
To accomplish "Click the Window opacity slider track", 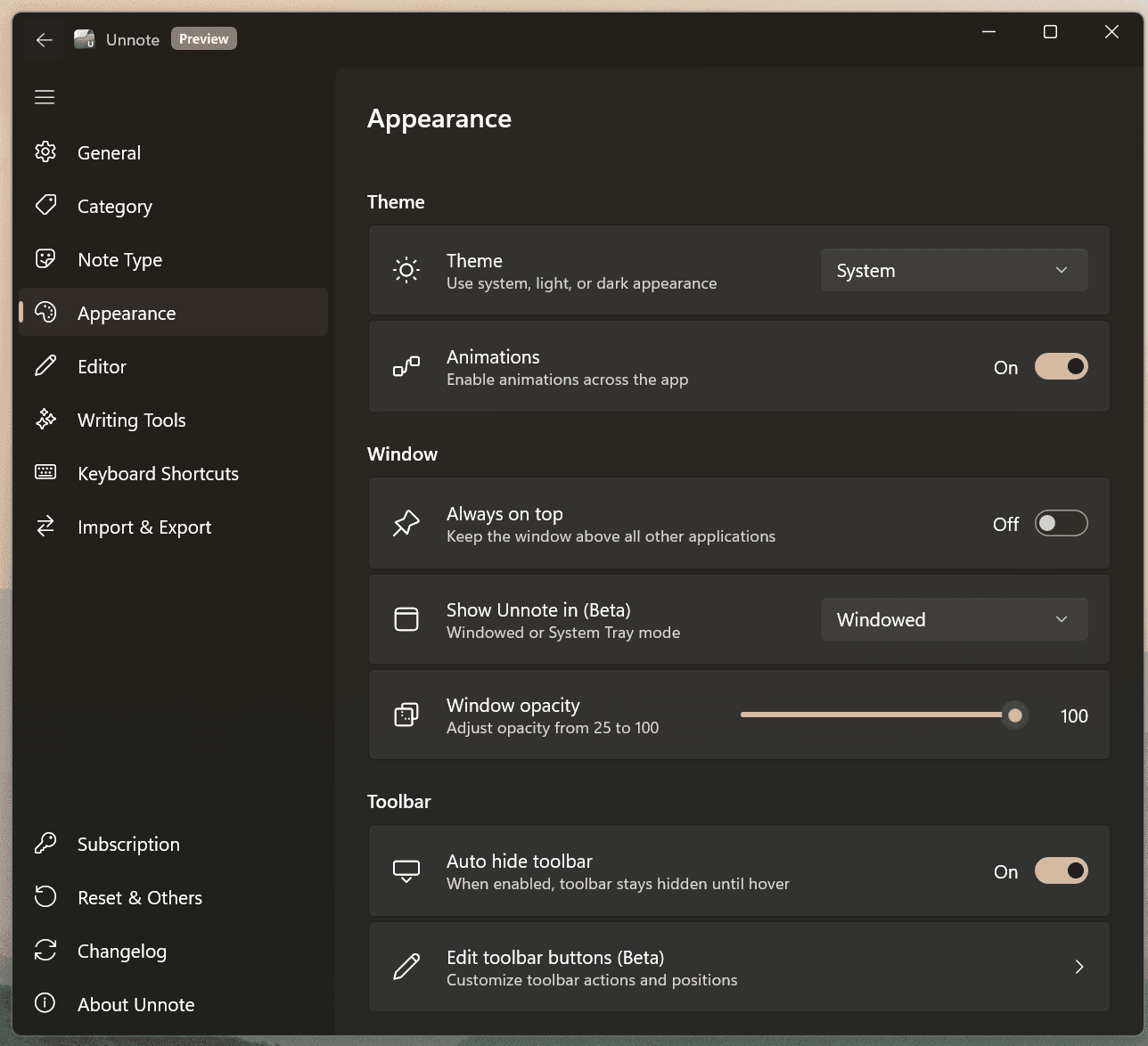I will 873,715.
